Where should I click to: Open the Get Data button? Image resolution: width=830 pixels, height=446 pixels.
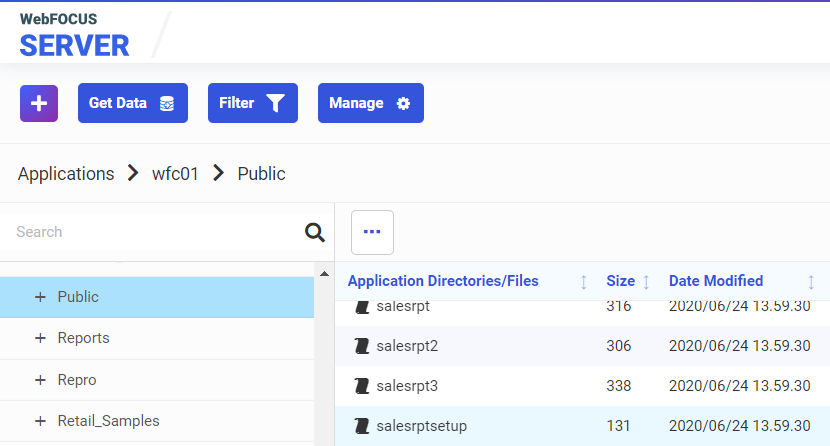(x=132, y=103)
